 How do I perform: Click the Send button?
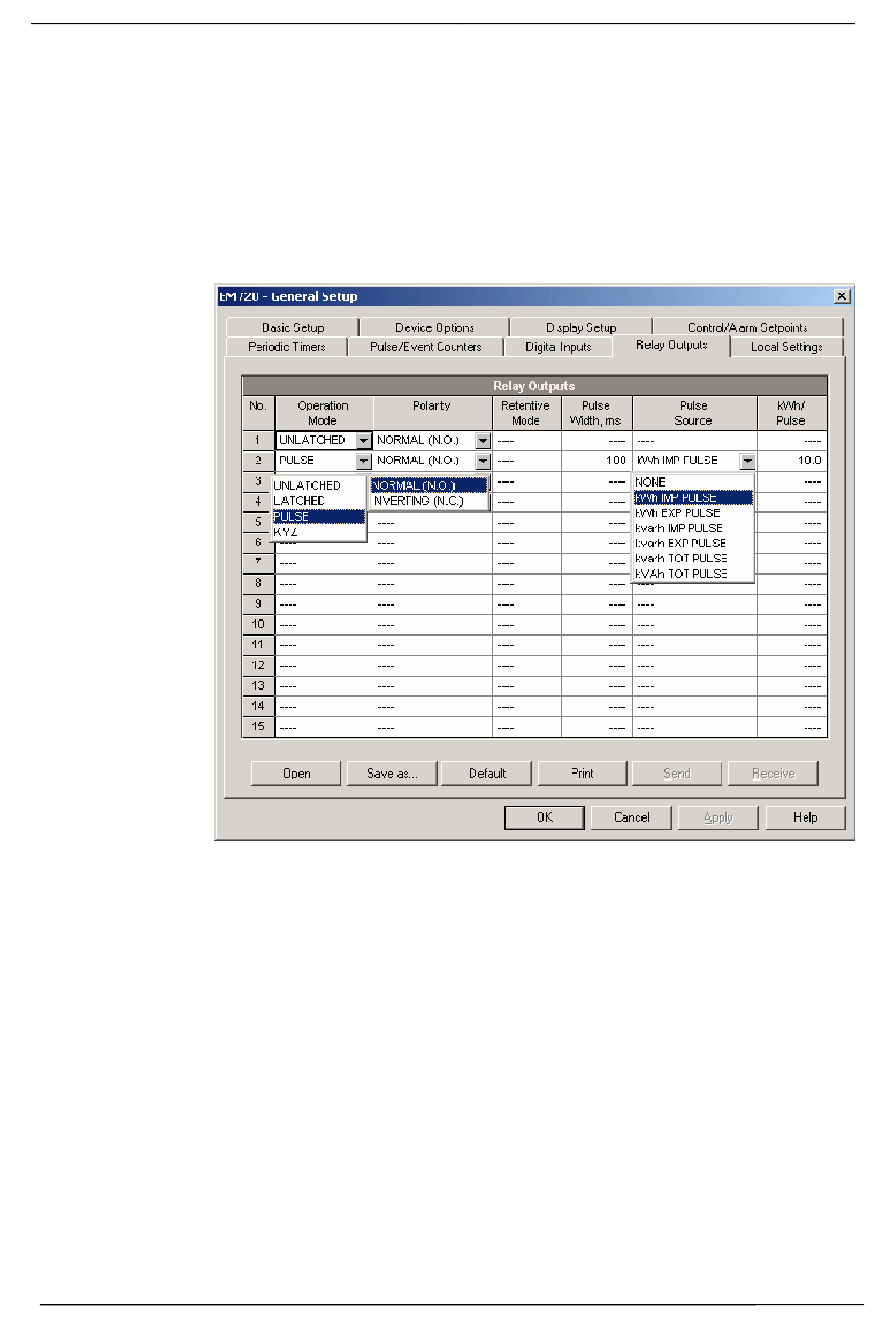[x=677, y=773]
